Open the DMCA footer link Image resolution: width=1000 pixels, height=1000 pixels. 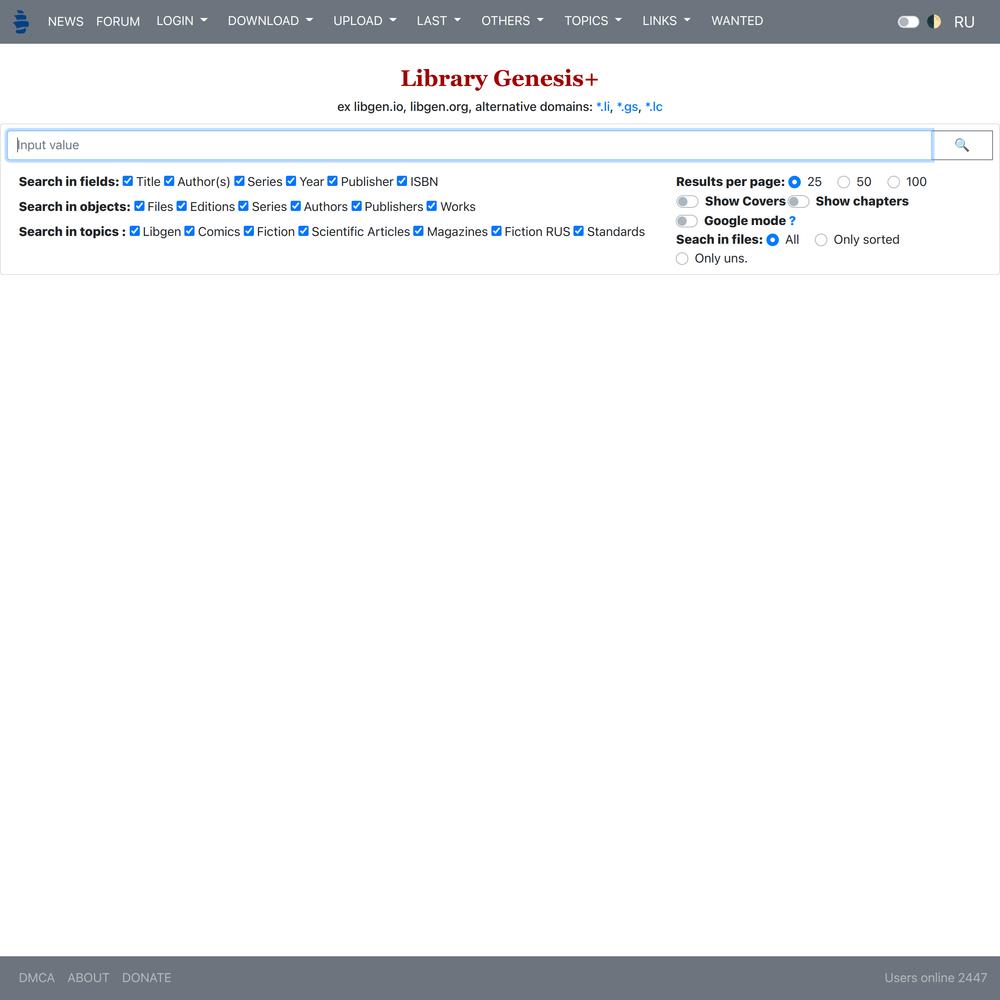pyautogui.click(x=36, y=978)
